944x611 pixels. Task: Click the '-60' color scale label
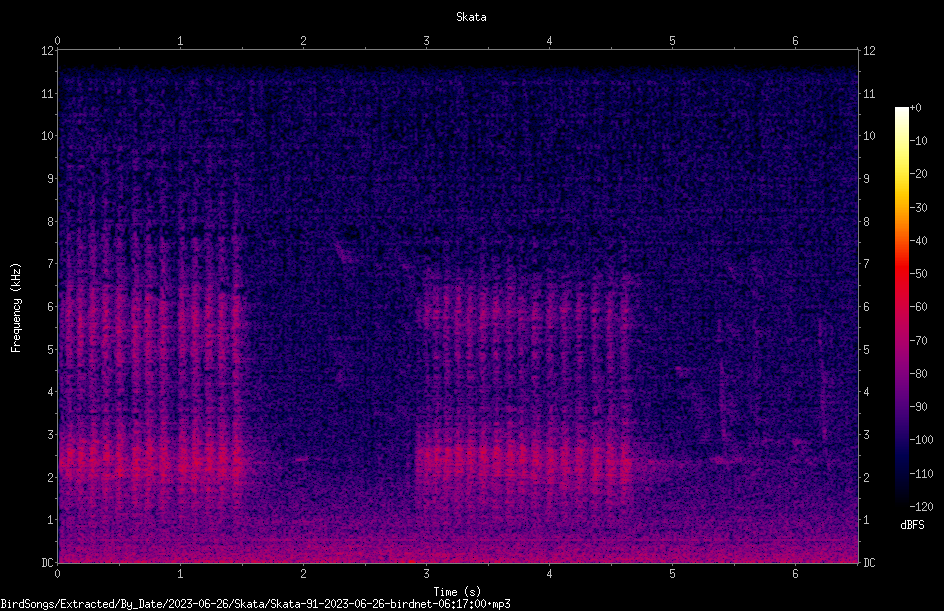[918, 307]
